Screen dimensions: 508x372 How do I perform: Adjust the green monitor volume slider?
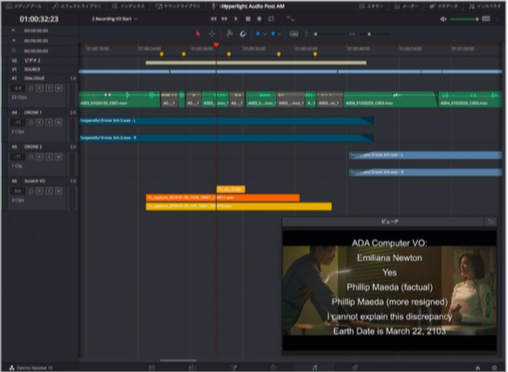[x=464, y=19]
